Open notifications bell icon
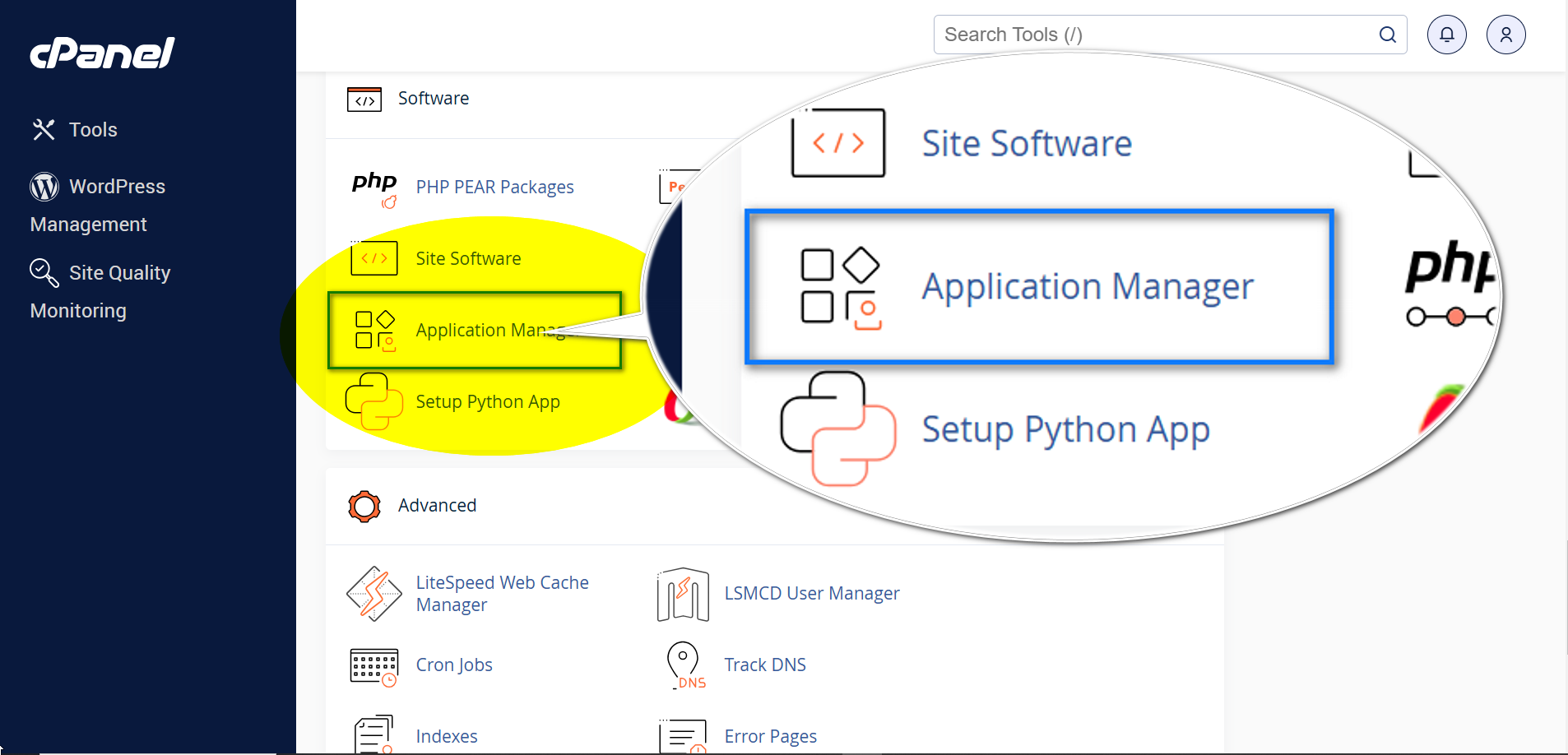 pos(1446,35)
